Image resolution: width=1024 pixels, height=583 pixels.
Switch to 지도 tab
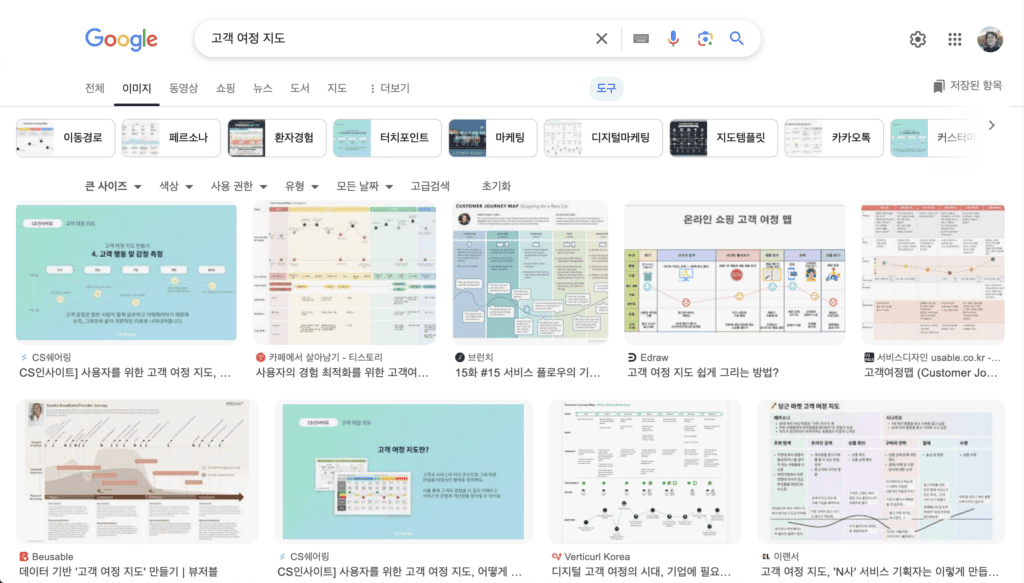337,88
